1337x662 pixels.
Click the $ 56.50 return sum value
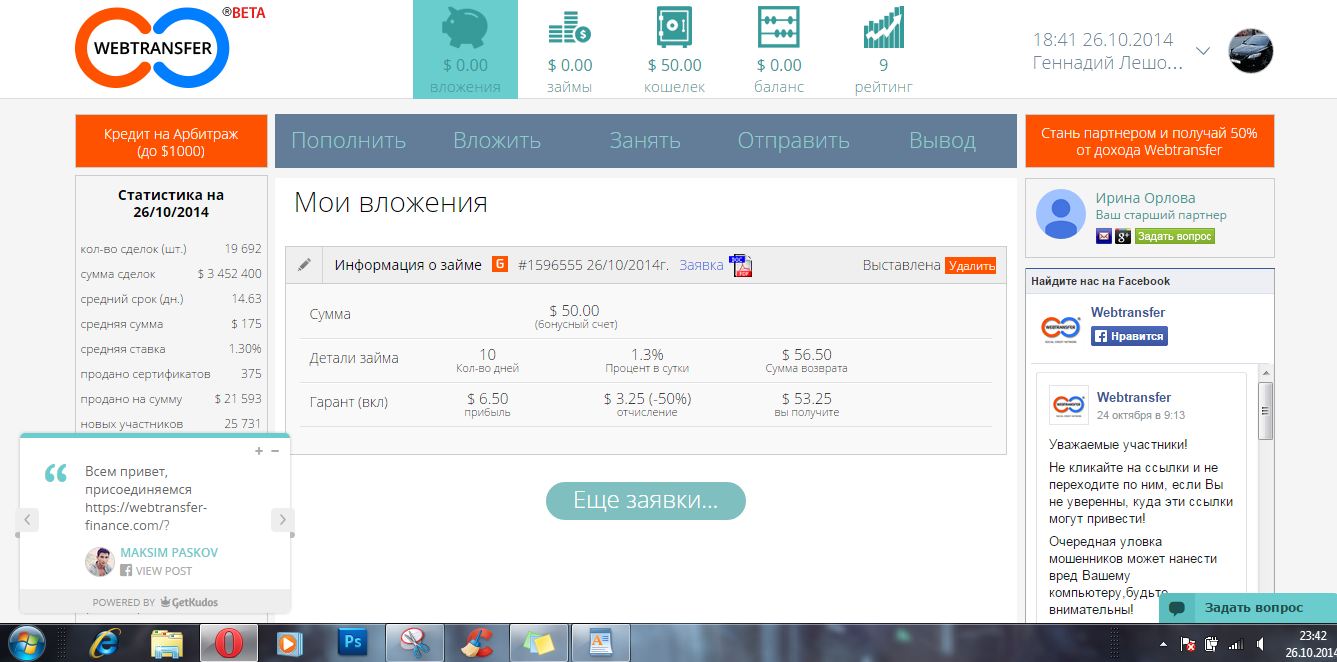(806, 355)
